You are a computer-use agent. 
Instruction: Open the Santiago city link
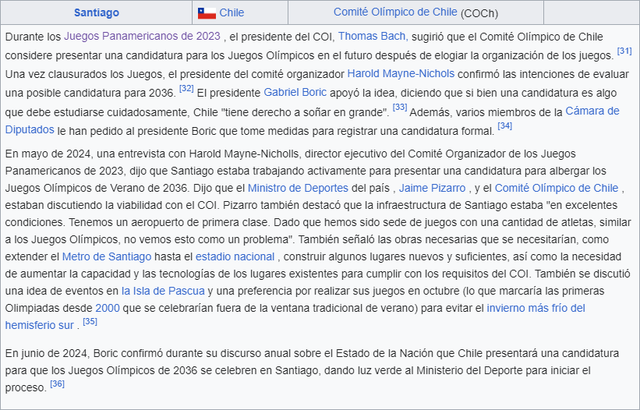coord(96,13)
